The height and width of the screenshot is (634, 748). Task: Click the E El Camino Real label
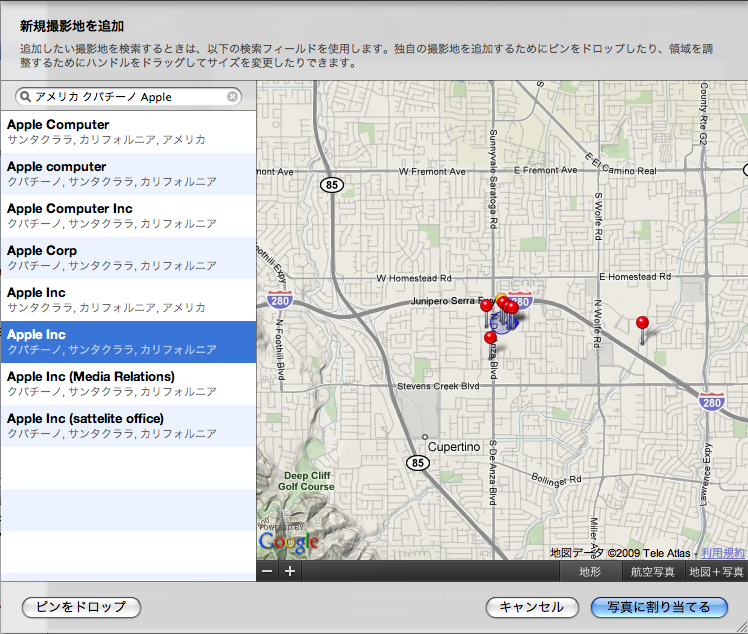pos(621,166)
